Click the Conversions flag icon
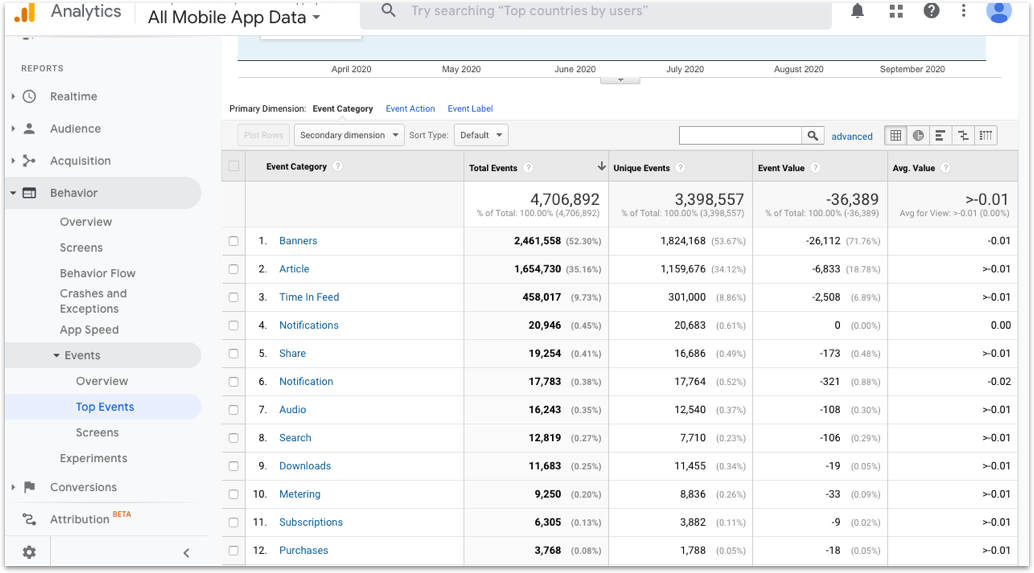 coord(30,487)
